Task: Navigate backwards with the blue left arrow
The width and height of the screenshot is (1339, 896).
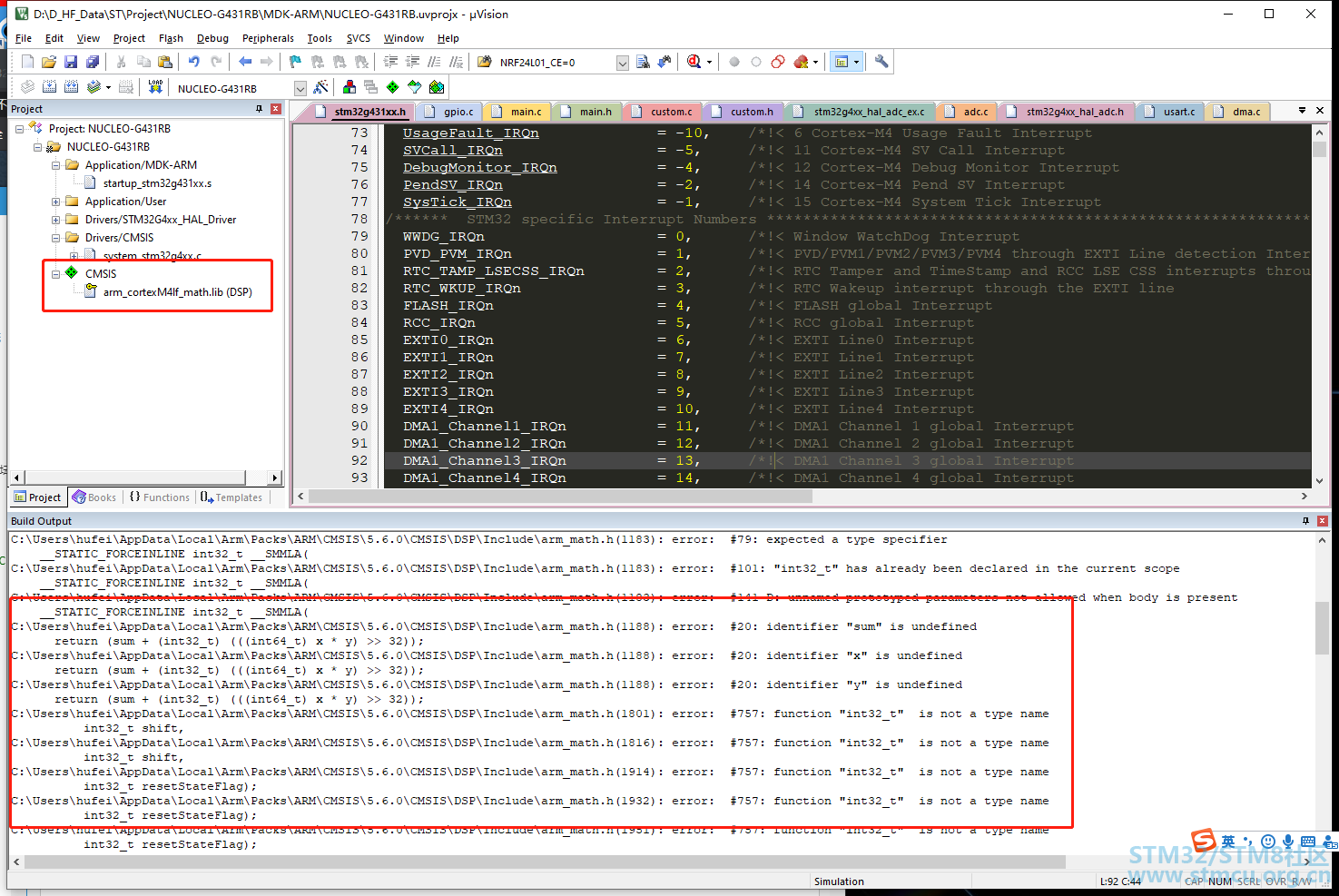Action: pyautogui.click(x=245, y=62)
